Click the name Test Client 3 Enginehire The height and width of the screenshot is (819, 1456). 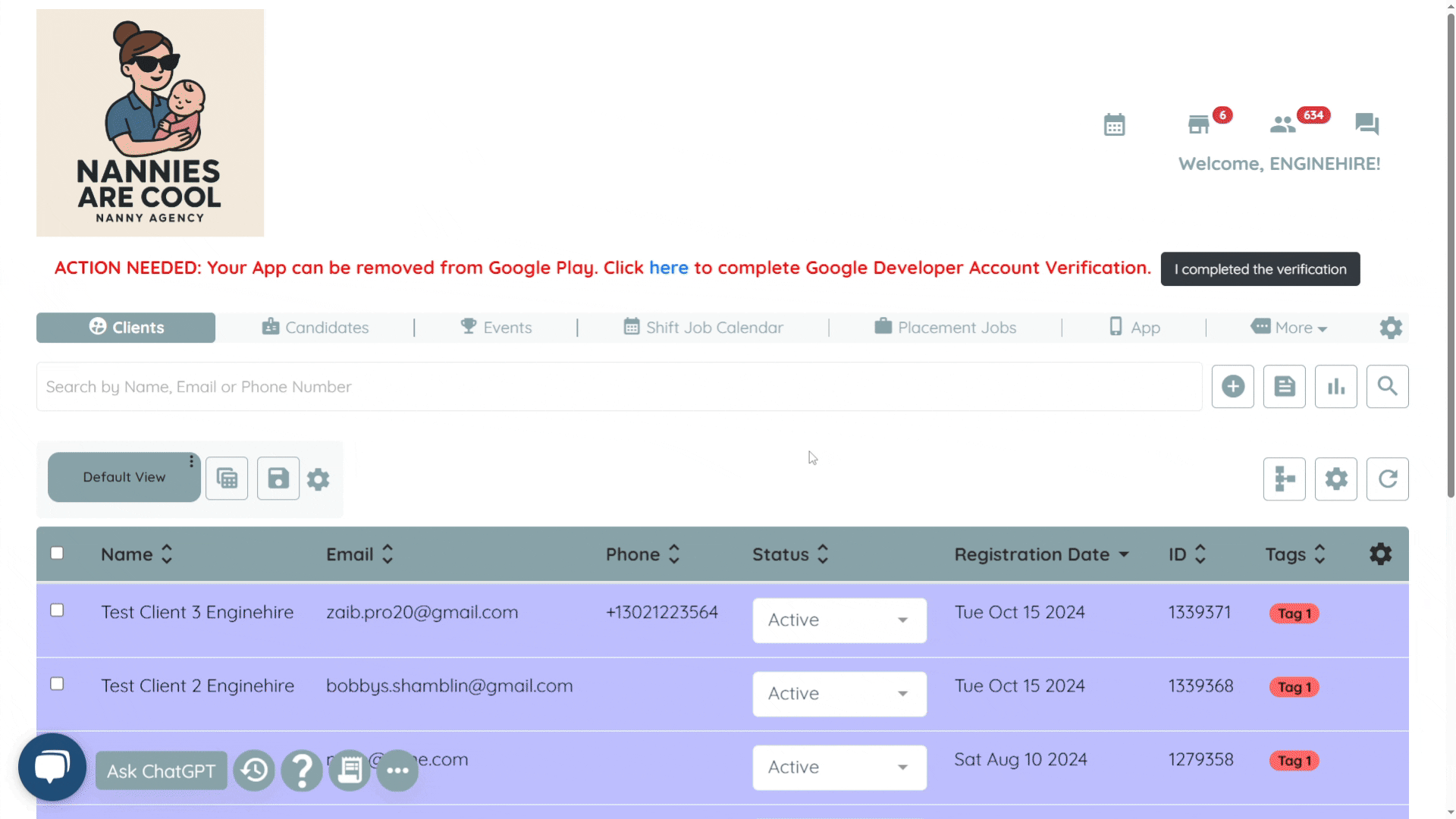[x=197, y=613]
